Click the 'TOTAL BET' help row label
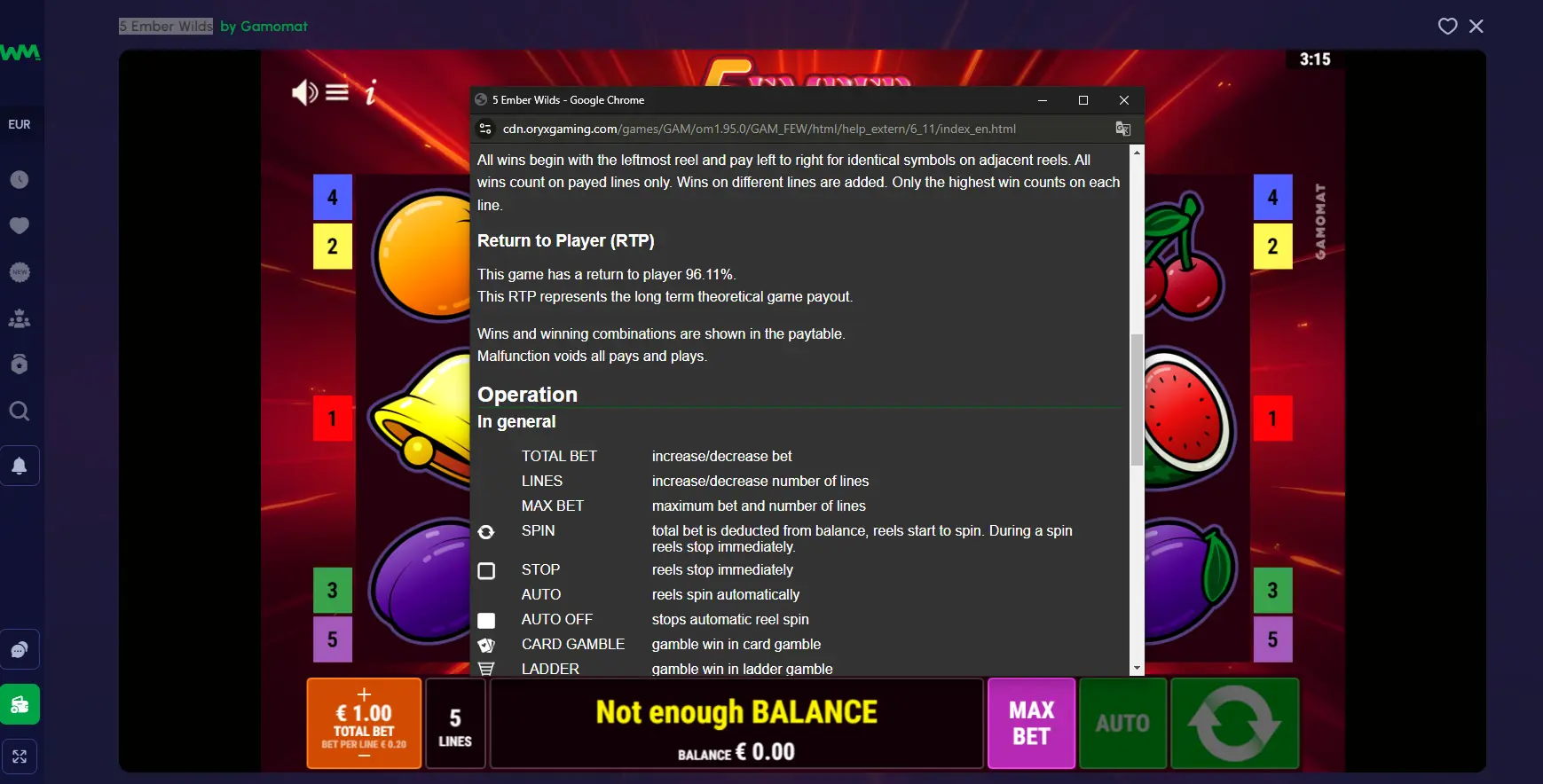Image resolution: width=1543 pixels, height=784 pixels. click(559, 456)
